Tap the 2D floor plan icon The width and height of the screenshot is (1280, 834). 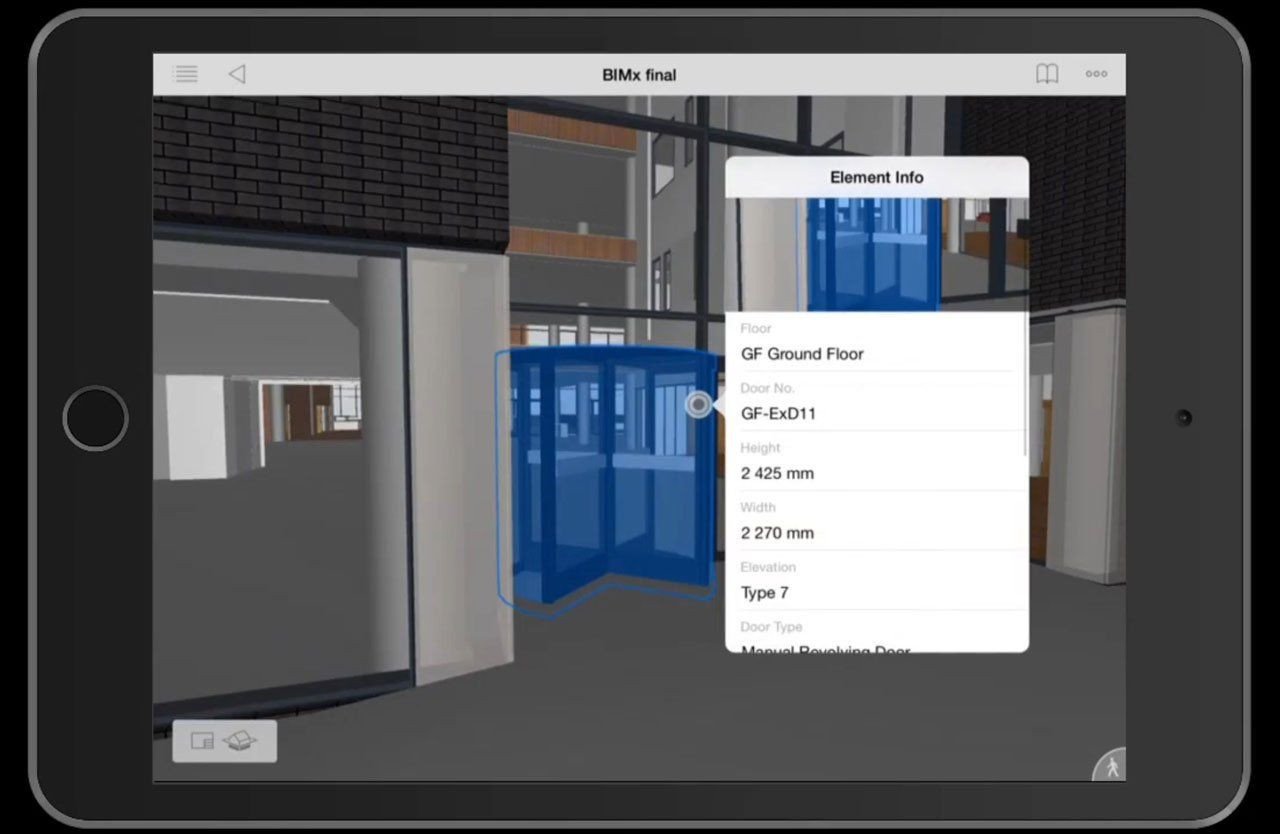point(202,741)
